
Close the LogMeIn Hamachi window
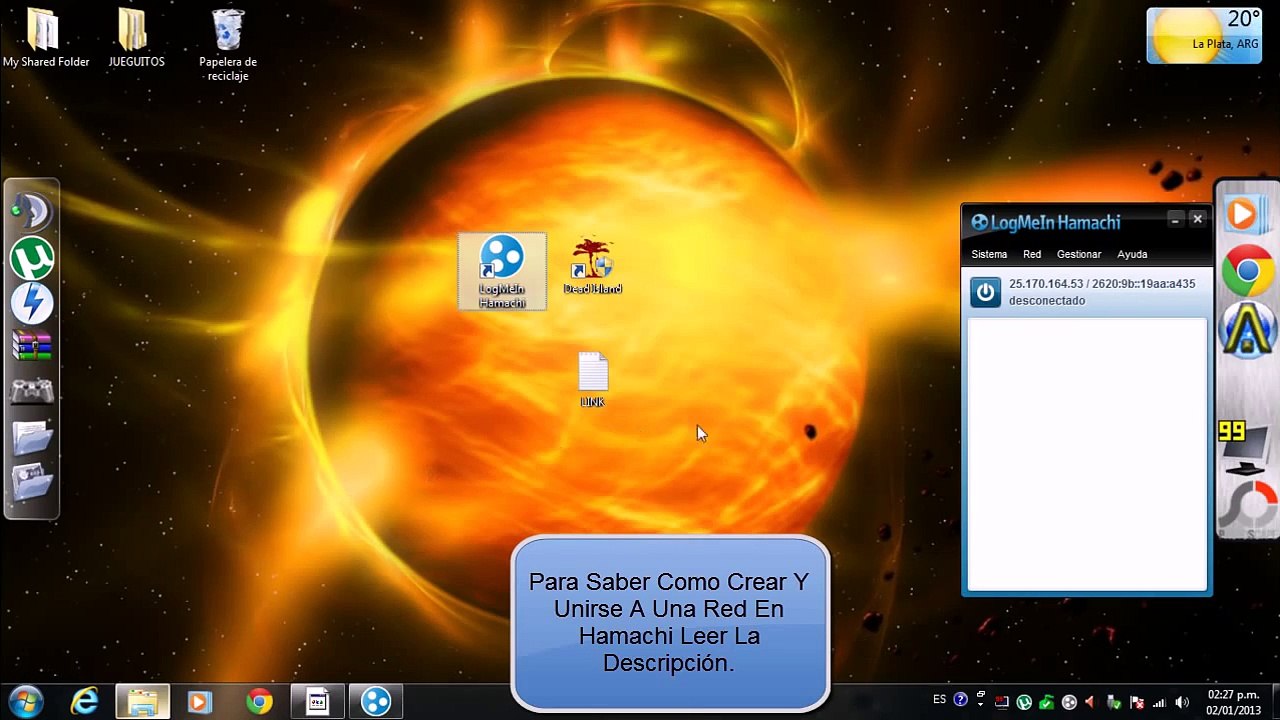point(1197,219)
